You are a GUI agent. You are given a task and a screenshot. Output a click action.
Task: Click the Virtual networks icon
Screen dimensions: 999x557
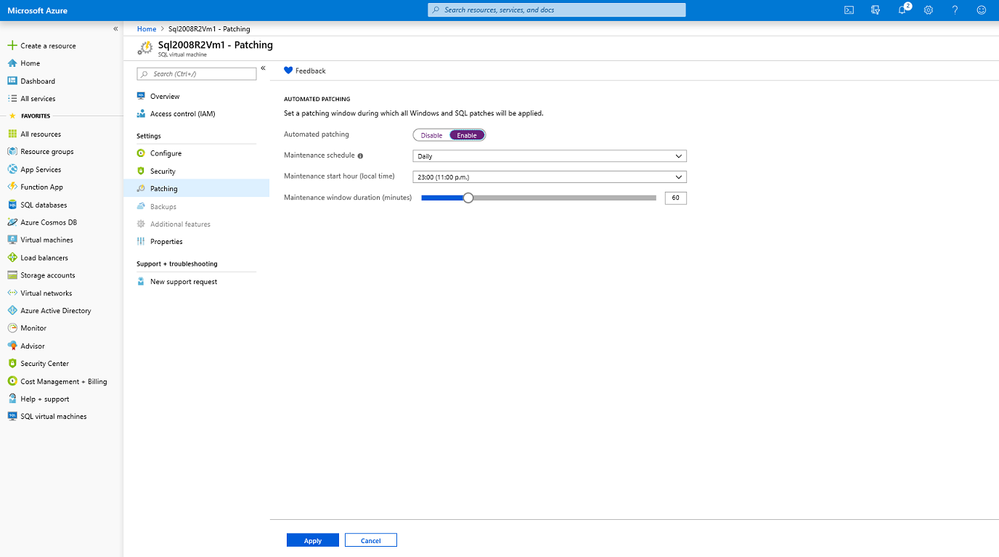coord(12,293)
